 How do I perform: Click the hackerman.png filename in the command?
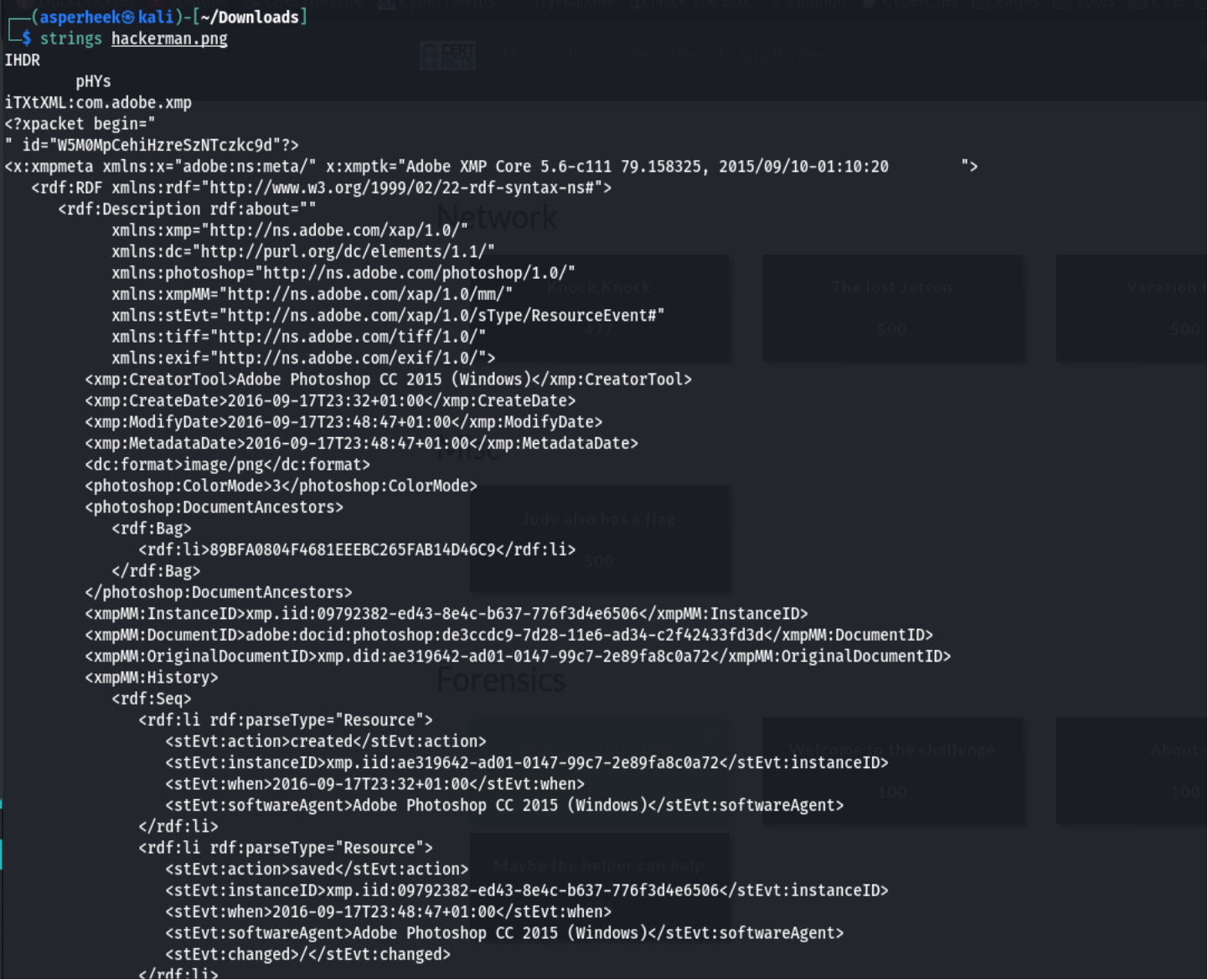point(169,39)
